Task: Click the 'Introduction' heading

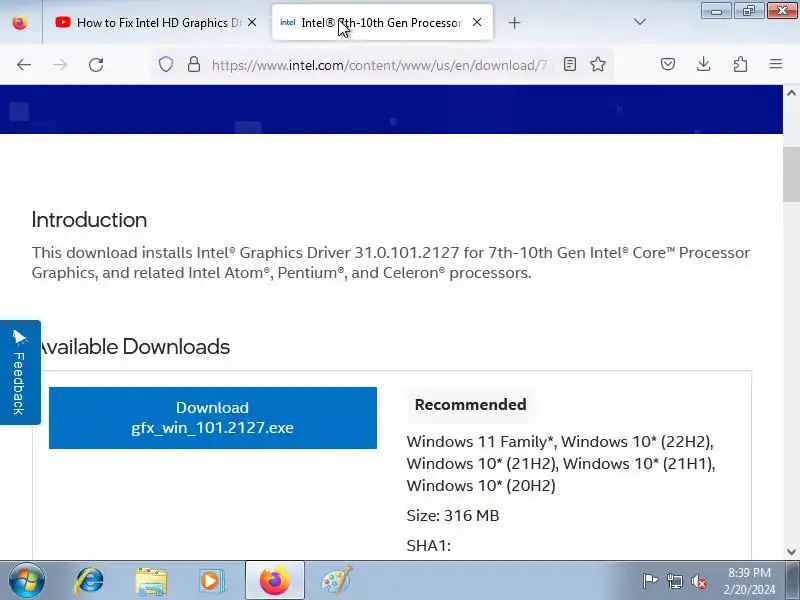Action: (x=89, y=220)
